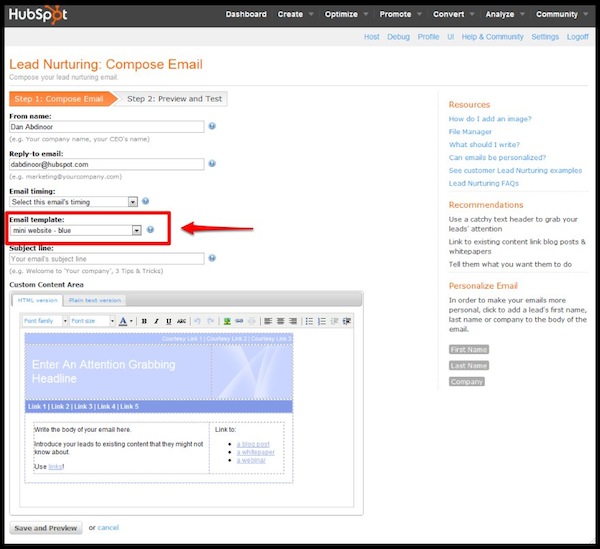Open Help & Community link
The width and height of the screenshot is (600, 549).
tap(492, 37)
